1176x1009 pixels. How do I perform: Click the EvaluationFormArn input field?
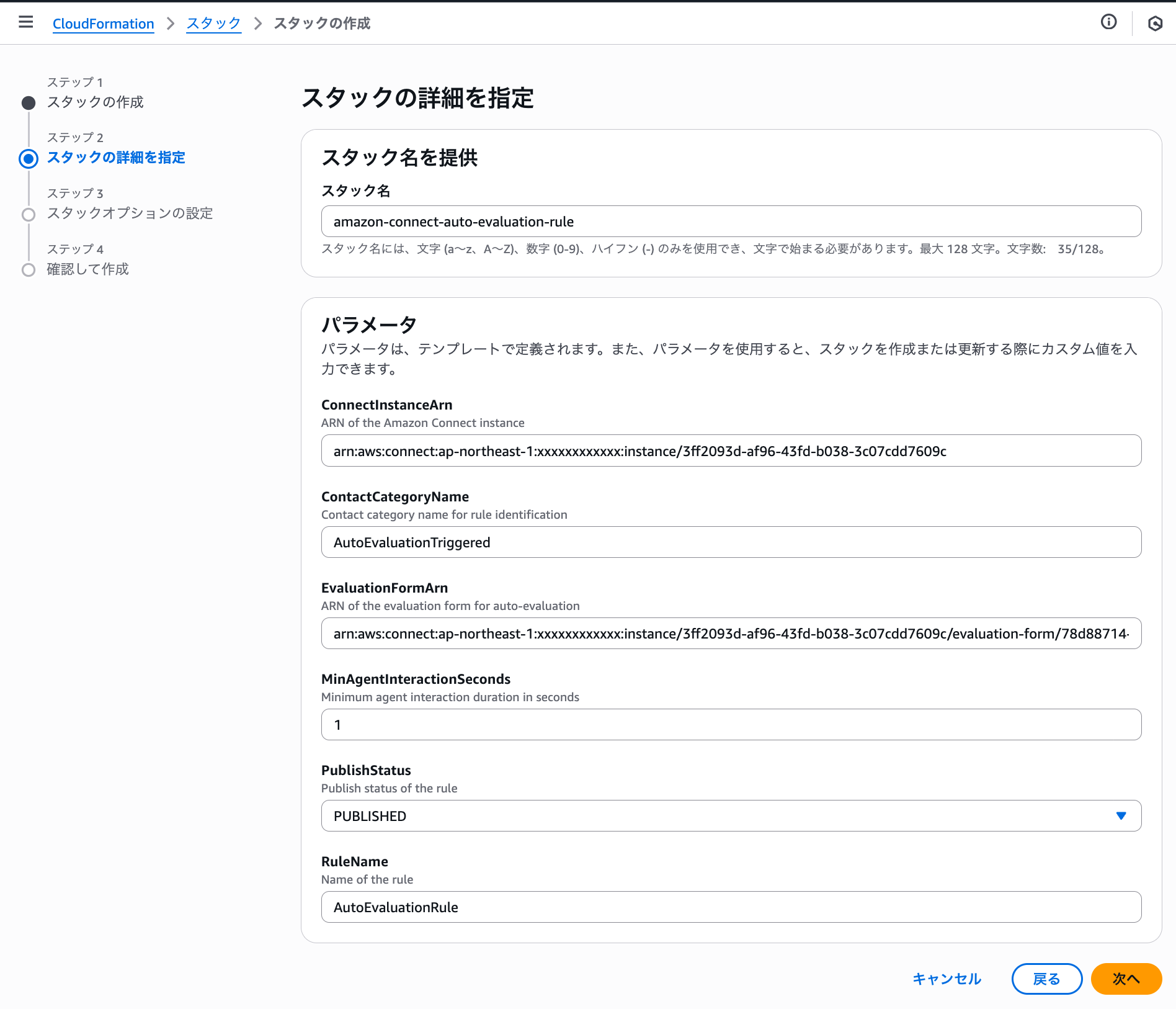pos(731,634)
